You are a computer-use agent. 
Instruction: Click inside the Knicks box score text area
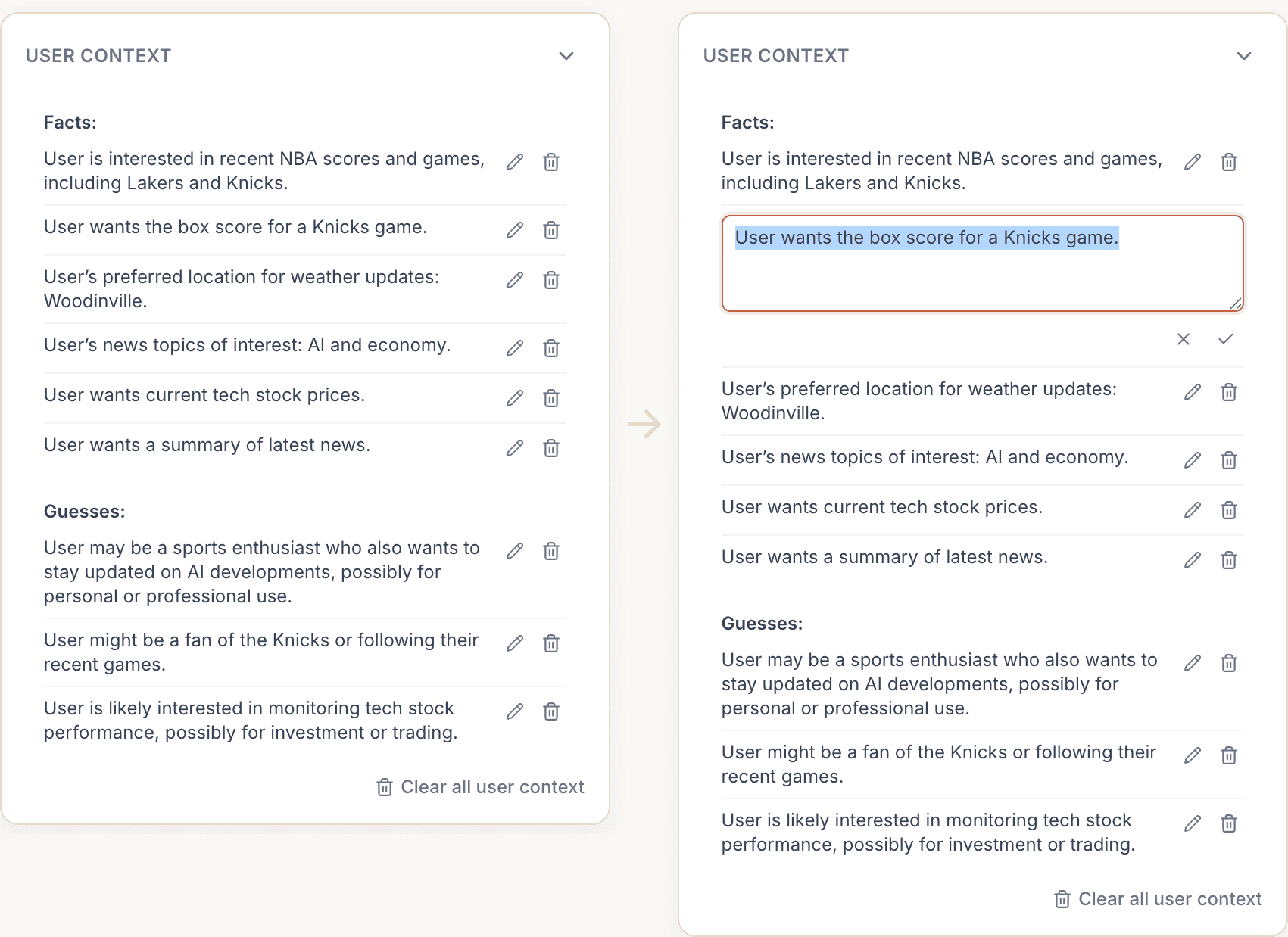(983, 263)
